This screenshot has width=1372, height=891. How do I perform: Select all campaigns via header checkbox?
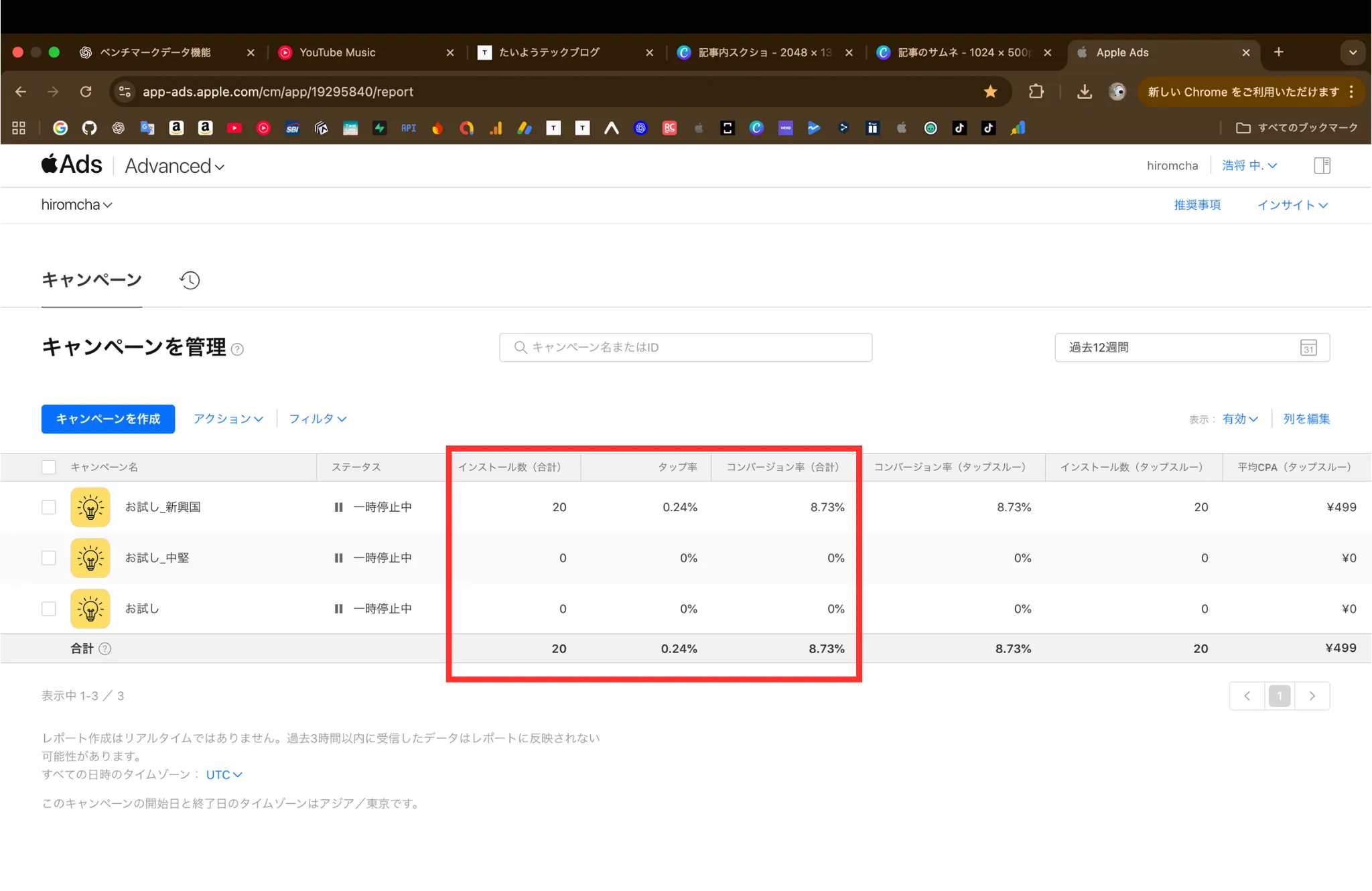coord(48,467)
